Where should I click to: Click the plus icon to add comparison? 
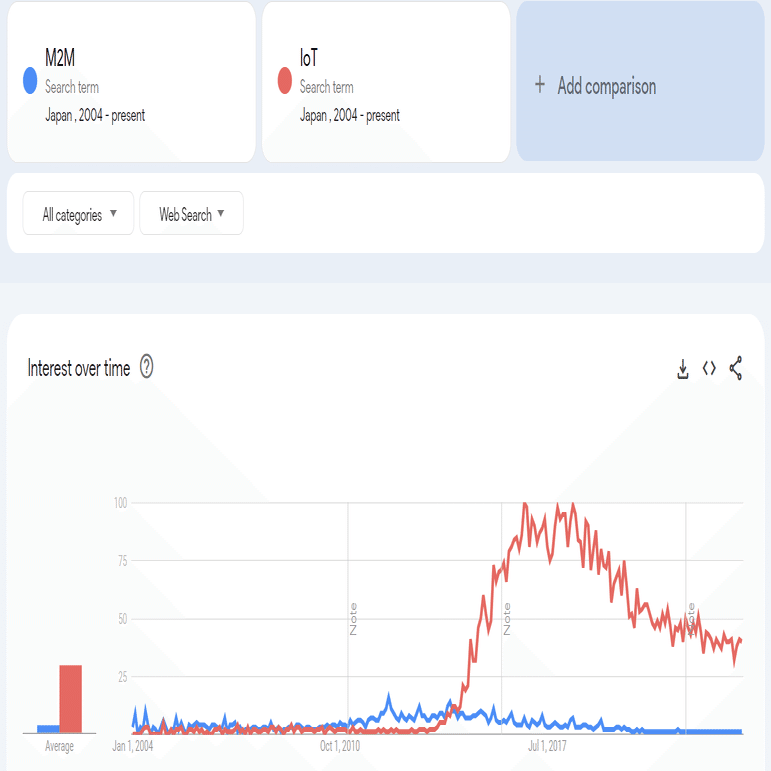click(540, 85)
